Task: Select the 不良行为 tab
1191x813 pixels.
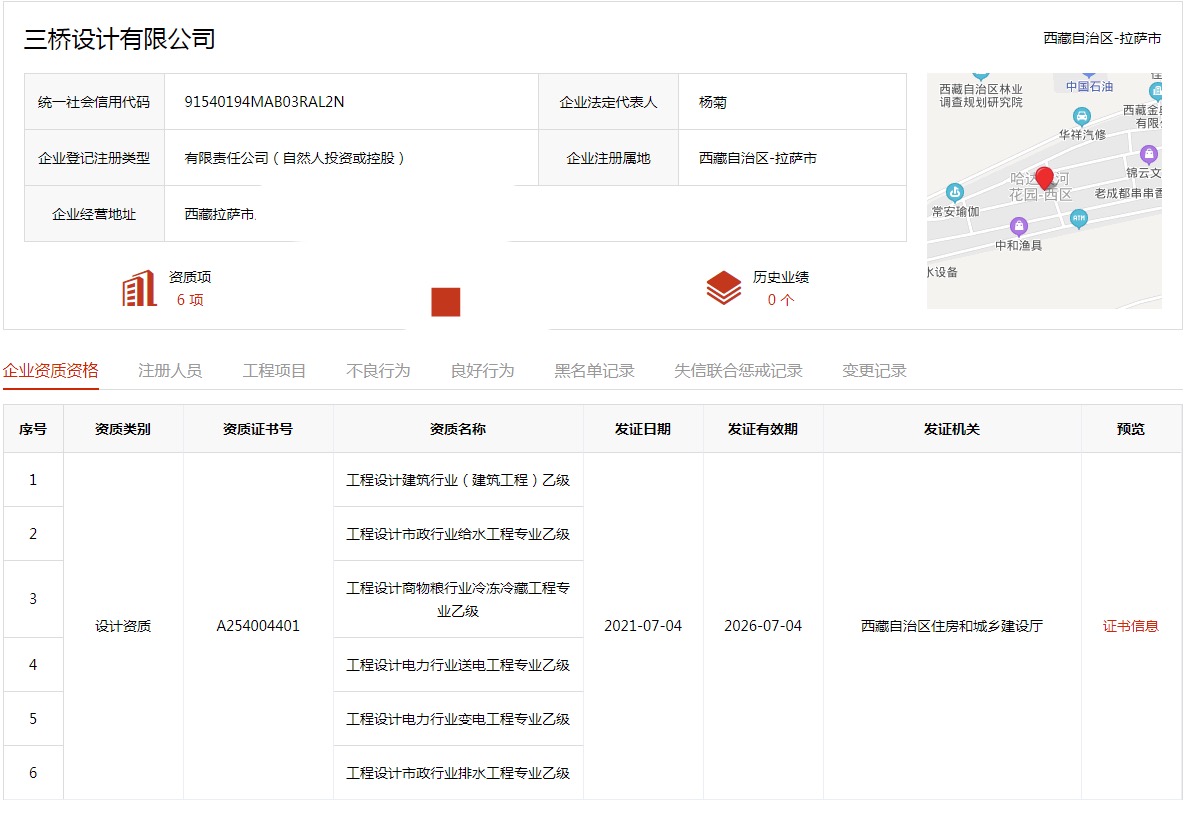Action: 378,371
